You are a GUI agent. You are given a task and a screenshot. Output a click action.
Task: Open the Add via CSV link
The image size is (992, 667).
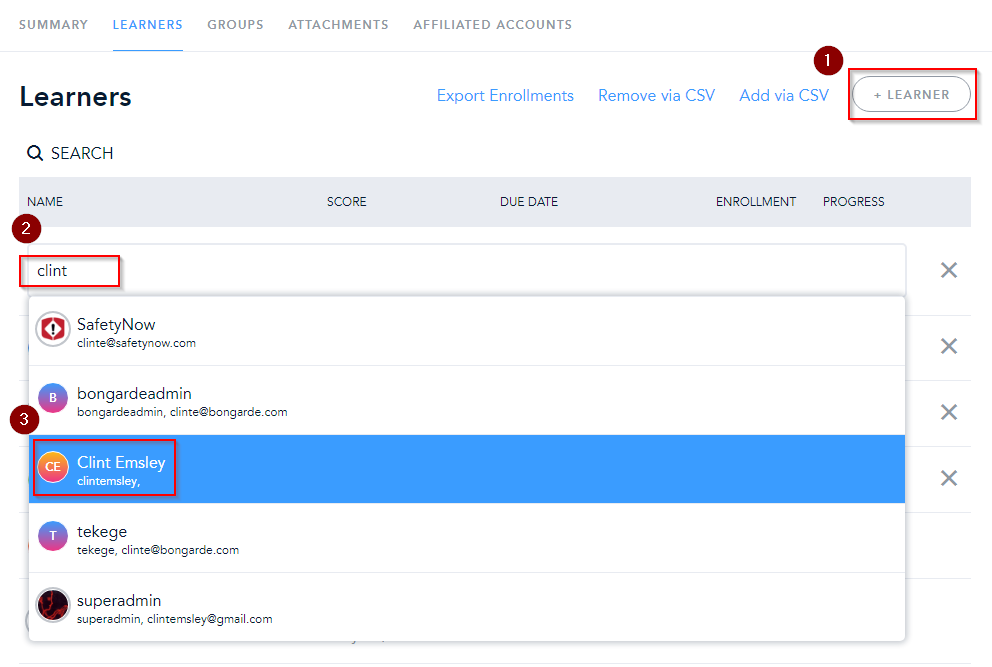click(784, 96)
